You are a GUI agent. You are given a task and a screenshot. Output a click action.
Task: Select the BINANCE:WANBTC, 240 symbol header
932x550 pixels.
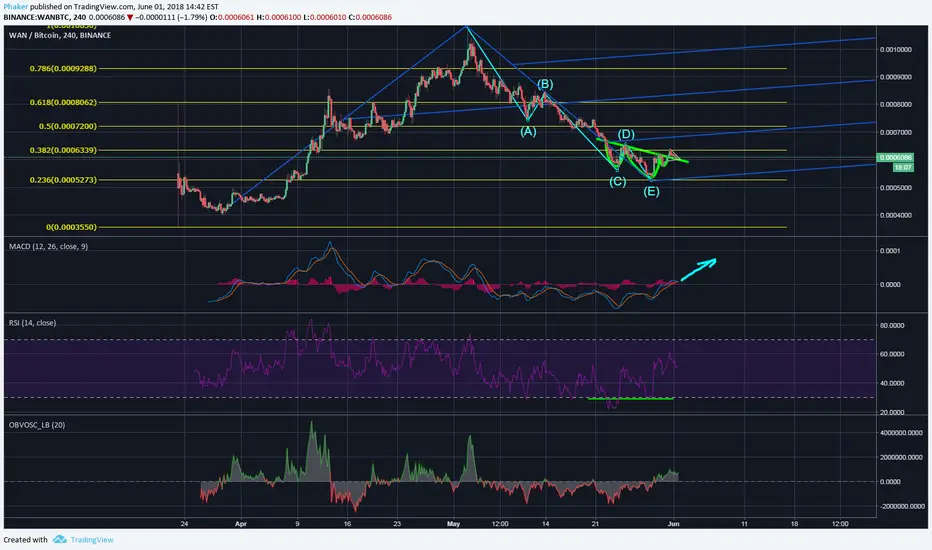click(45, 17)
